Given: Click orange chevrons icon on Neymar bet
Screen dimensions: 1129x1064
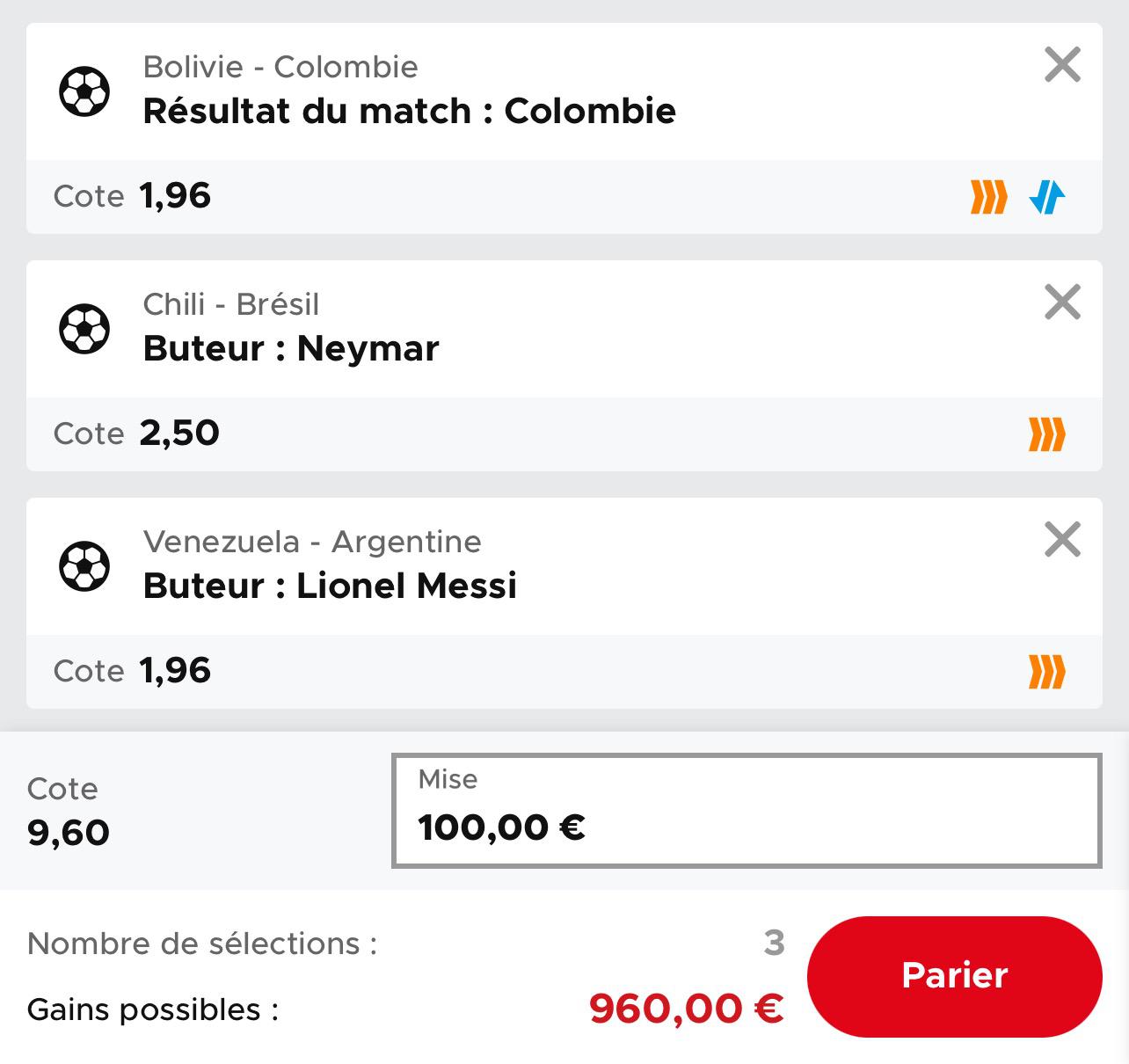Looking at the screenshot, I should coord(1047,434).
